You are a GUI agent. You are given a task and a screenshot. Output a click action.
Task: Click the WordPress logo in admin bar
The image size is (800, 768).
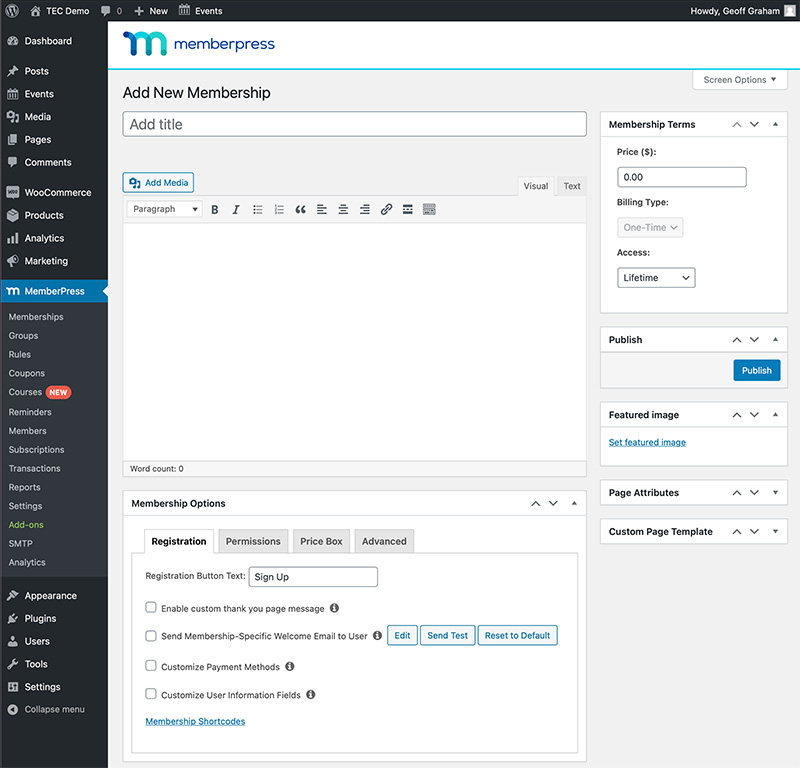coord(12,10)
